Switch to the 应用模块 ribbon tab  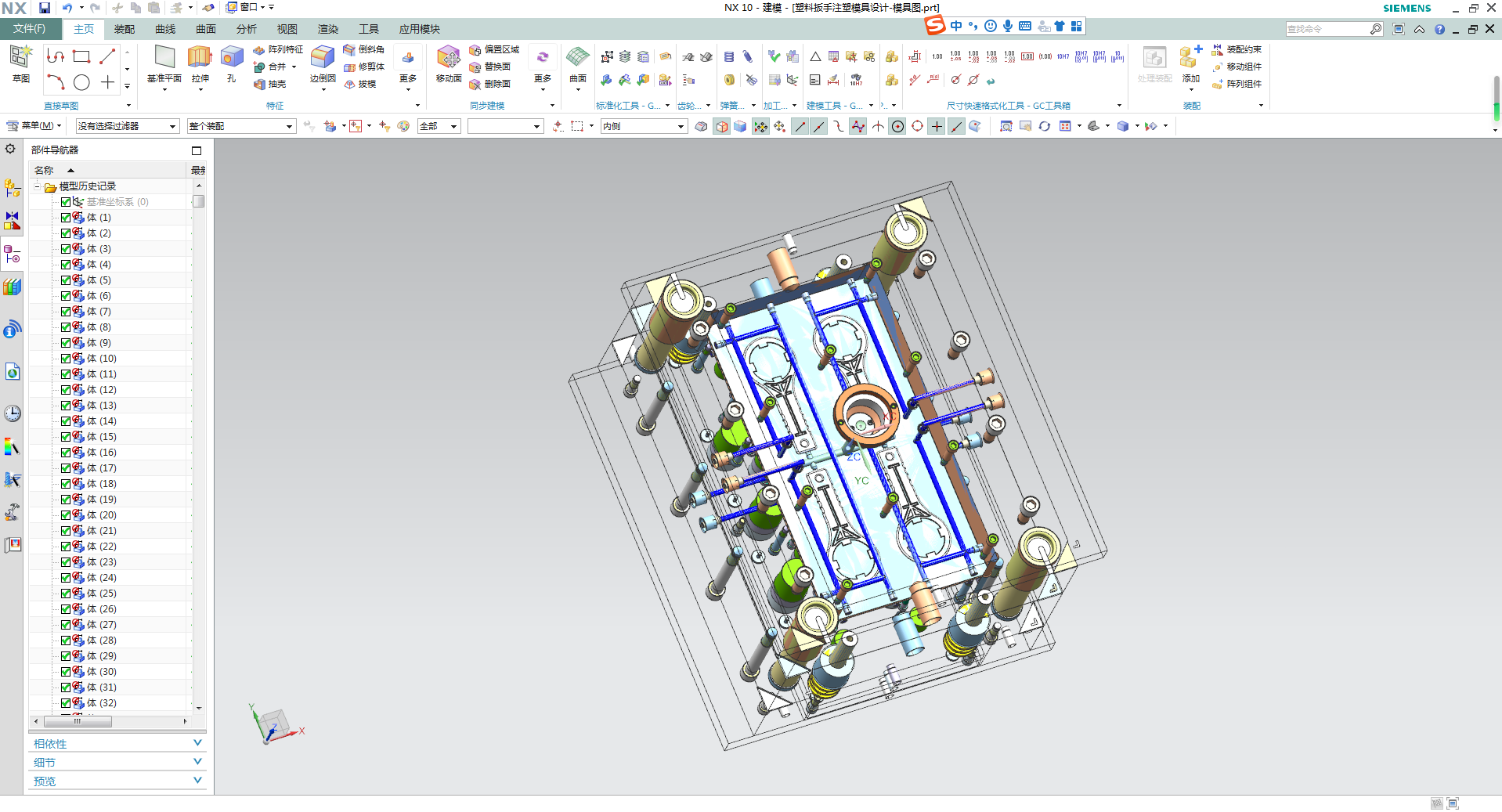tap(420, 29)
